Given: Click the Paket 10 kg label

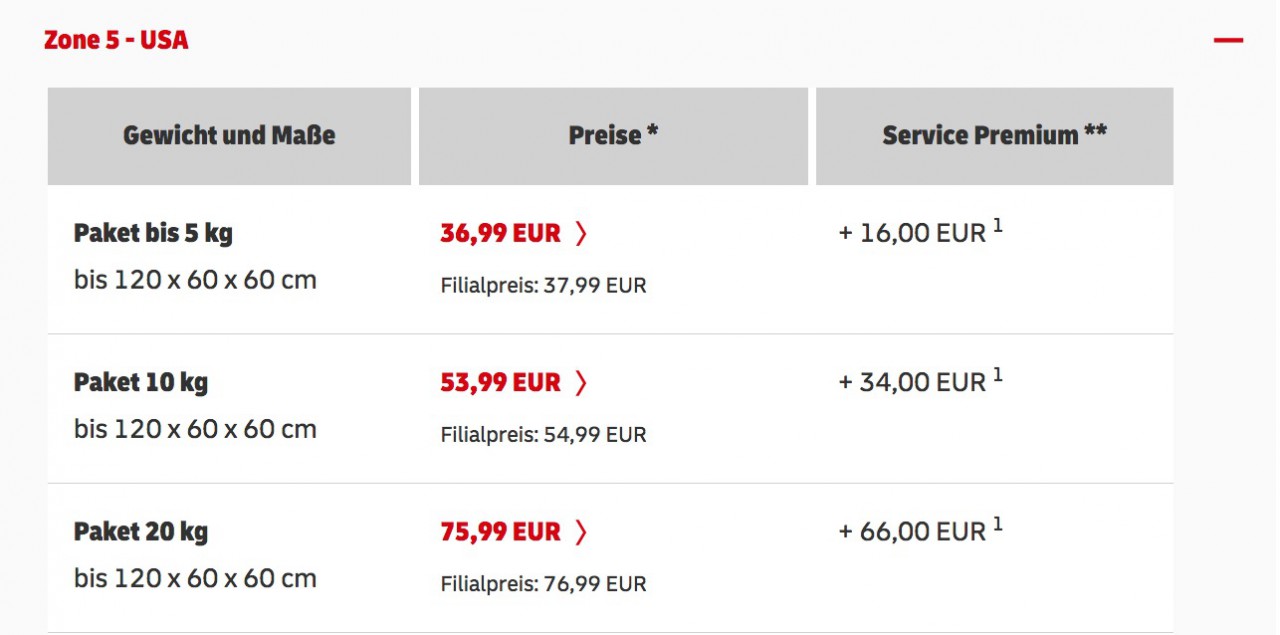Looking at the screenshot, I should pos(141,382).
